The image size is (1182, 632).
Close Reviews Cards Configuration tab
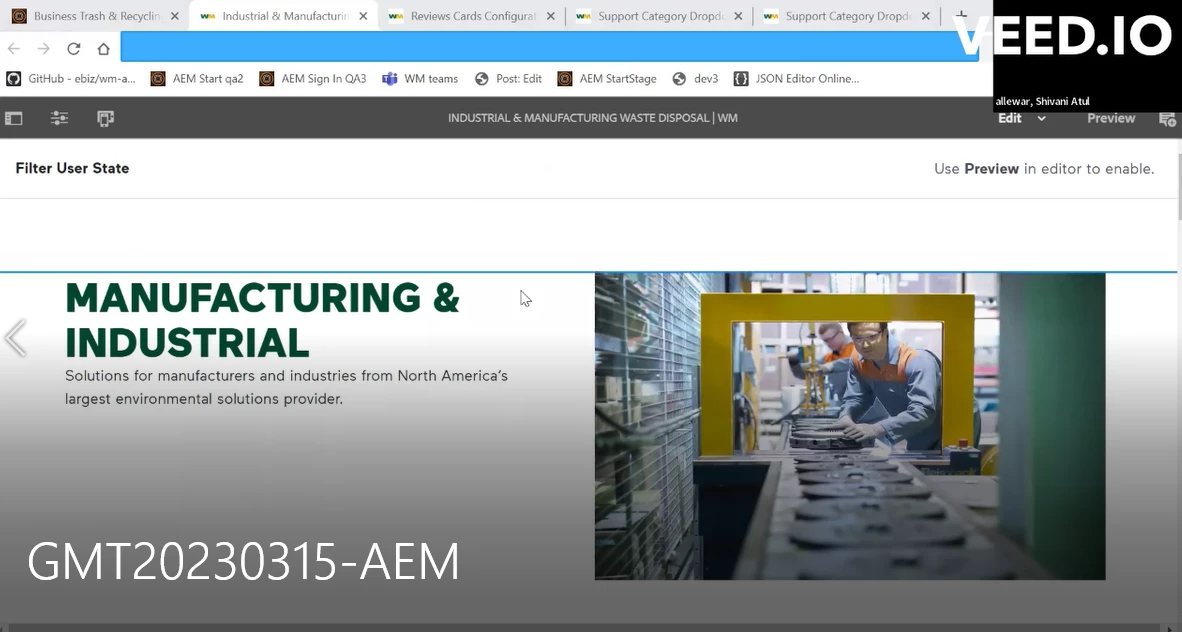(550, 16)
